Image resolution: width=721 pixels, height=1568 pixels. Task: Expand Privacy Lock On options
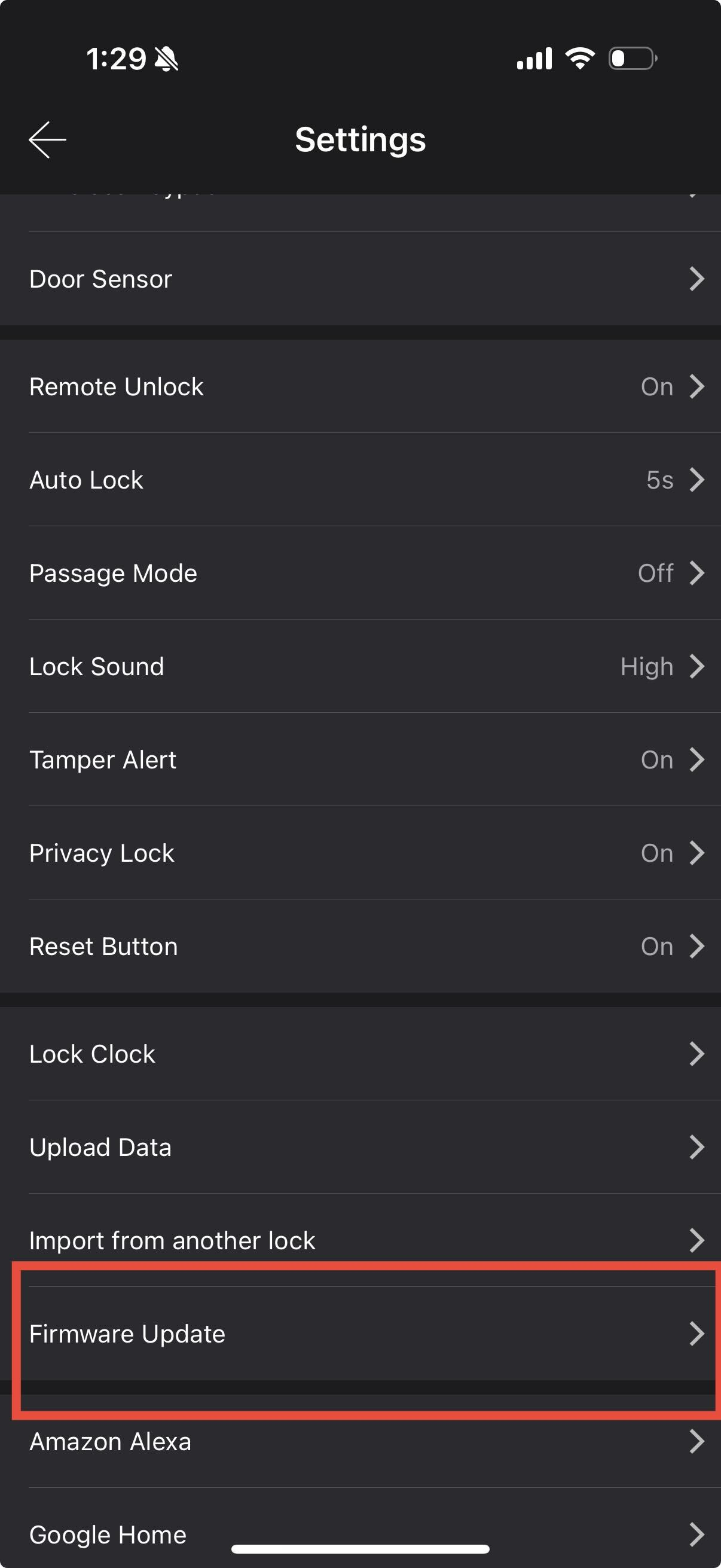[656, 853]
